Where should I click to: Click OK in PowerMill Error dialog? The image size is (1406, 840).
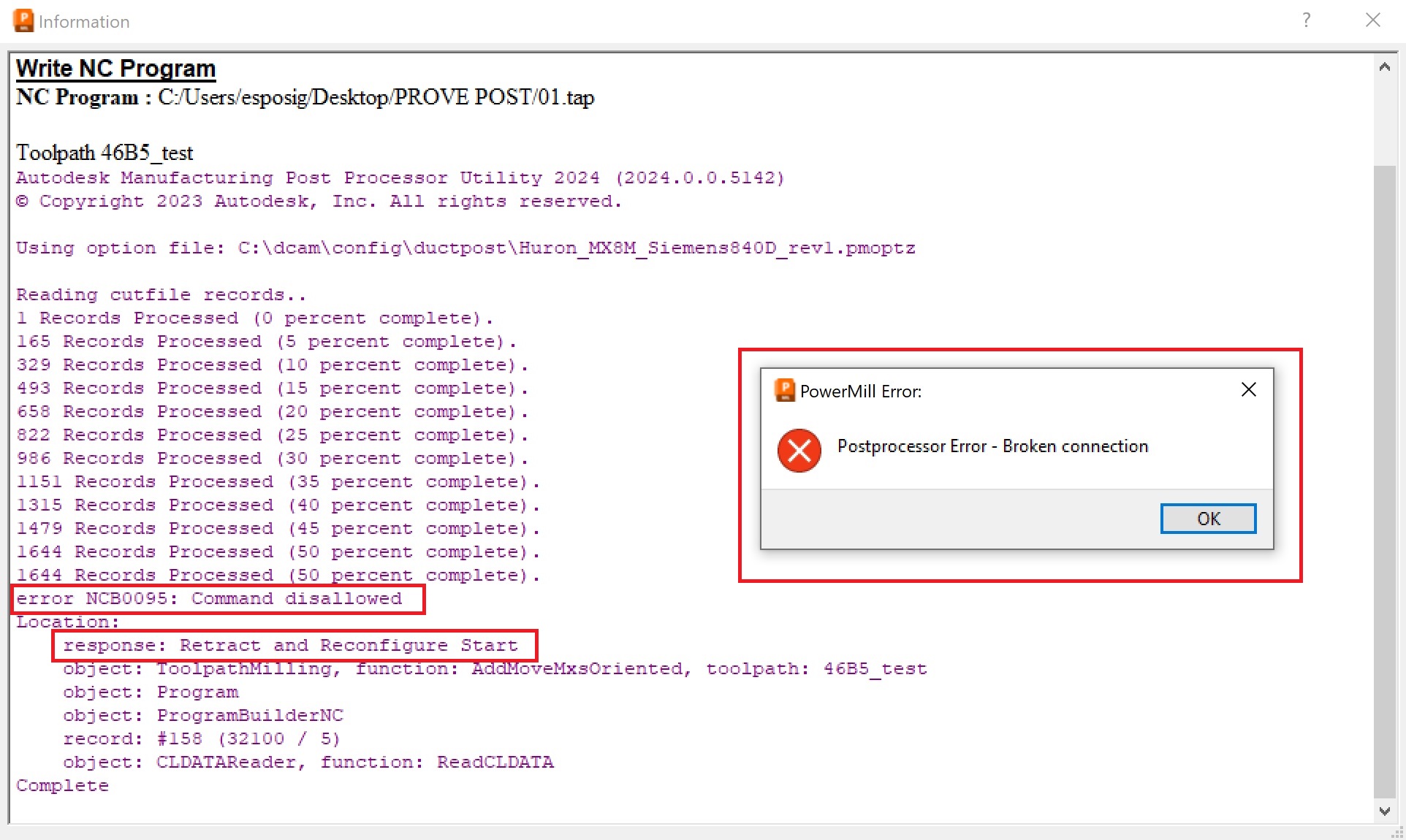pyautogui.click(x=1208, y=519)
